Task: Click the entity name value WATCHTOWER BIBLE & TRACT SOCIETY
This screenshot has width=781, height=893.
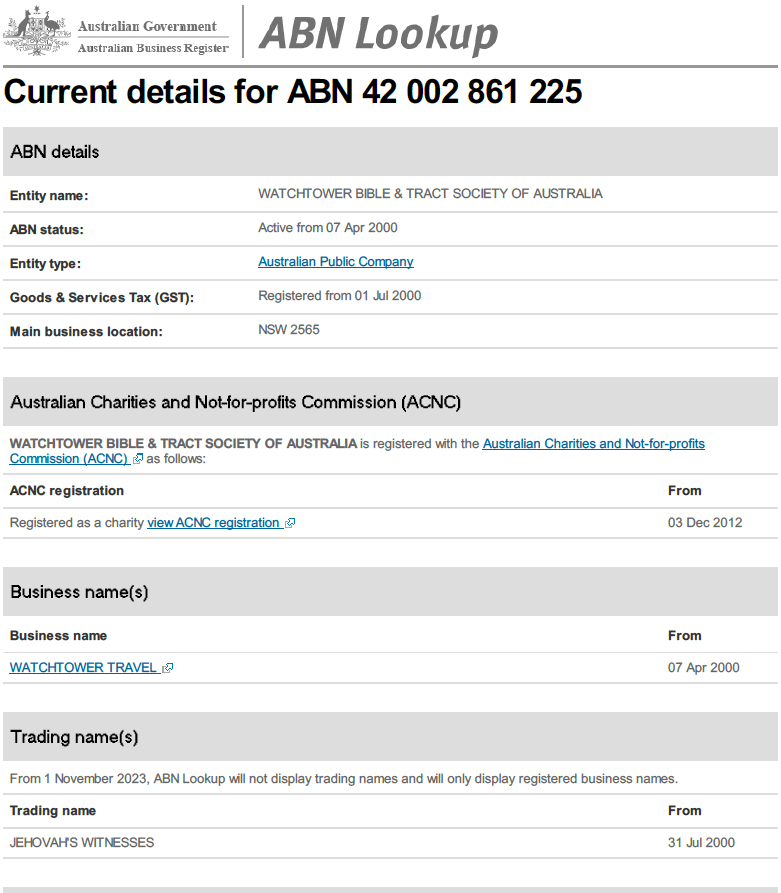Action: click(430, 194)
